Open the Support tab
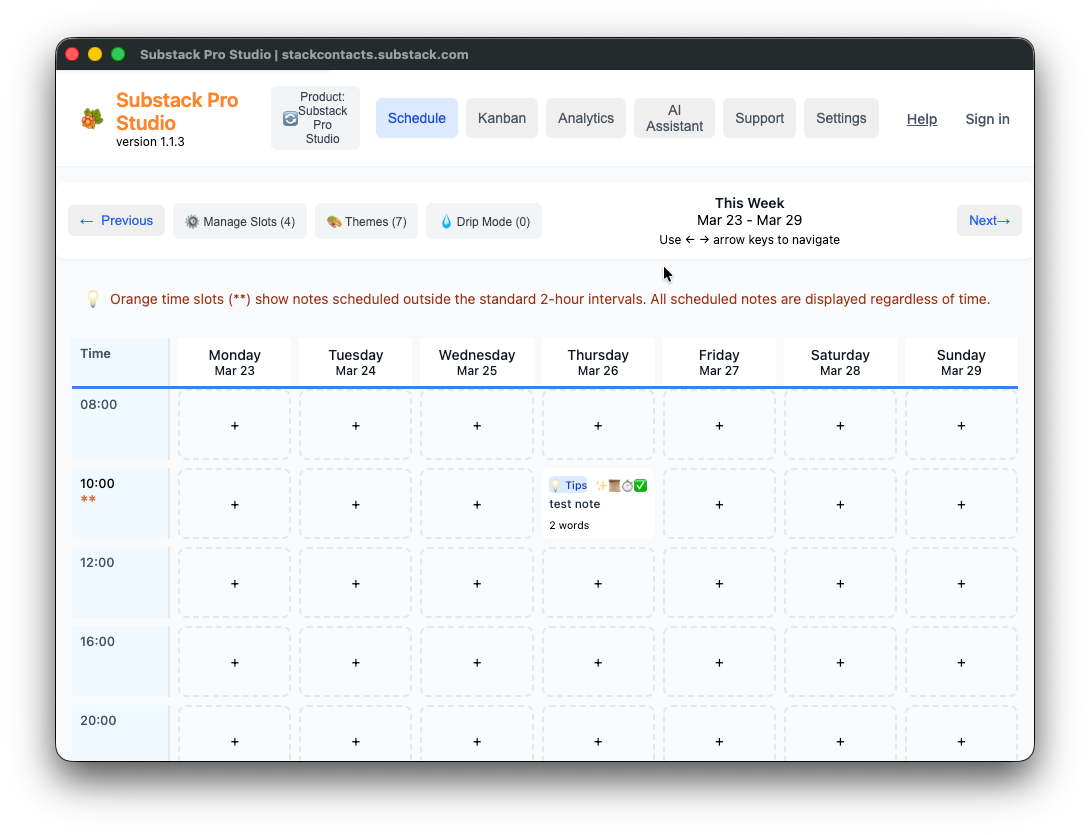The height and width of the screenshot is (835, 1090). tap(759, 118)
